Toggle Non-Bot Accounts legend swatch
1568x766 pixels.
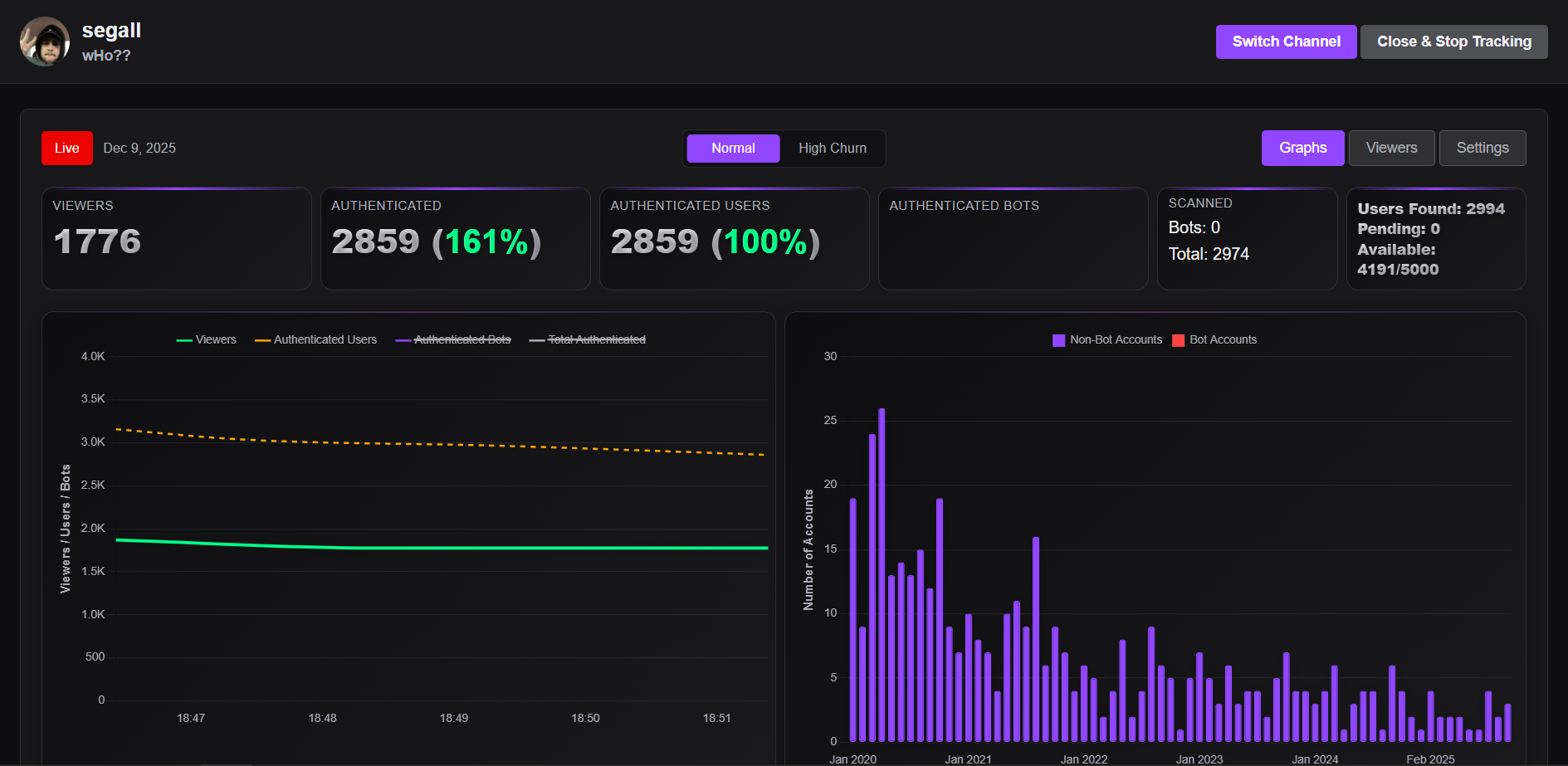[x=1058, y=340]
